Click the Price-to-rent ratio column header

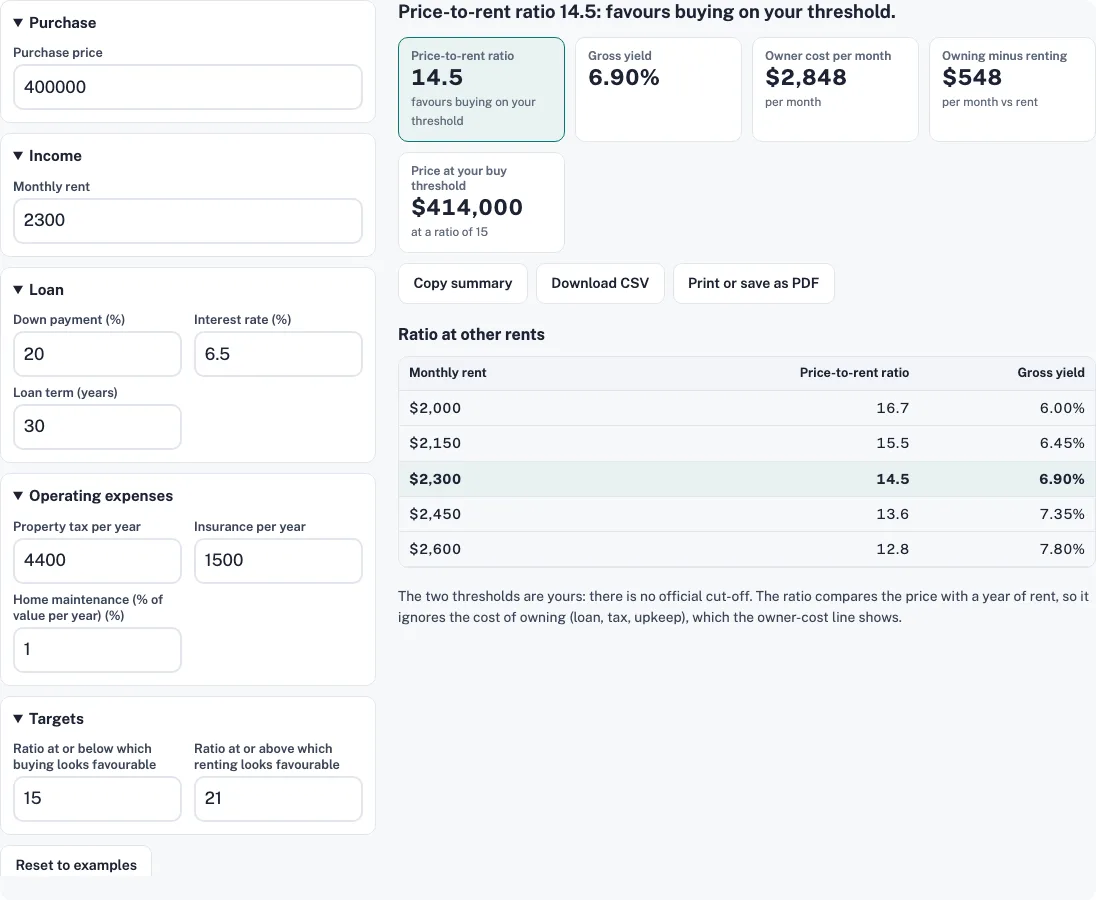[x=854, y=372]
